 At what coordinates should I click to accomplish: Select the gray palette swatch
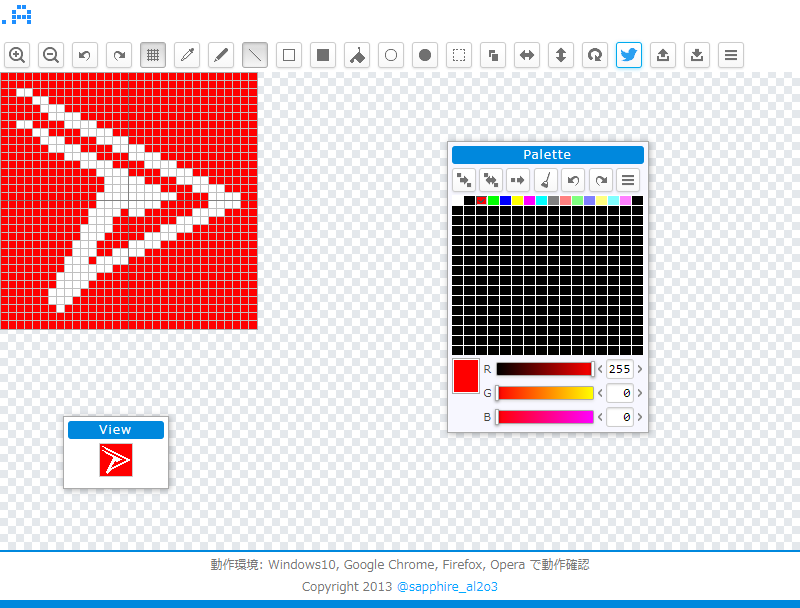(x=554, y=200)
